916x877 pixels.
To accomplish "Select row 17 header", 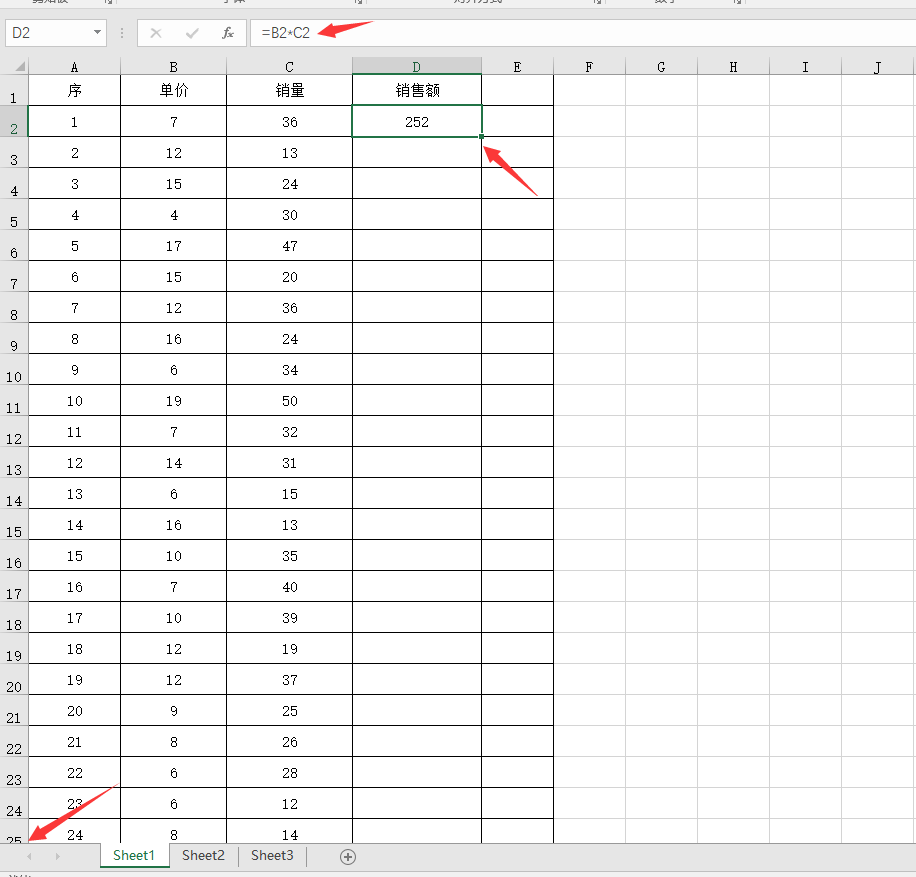I will coord(13,586).
